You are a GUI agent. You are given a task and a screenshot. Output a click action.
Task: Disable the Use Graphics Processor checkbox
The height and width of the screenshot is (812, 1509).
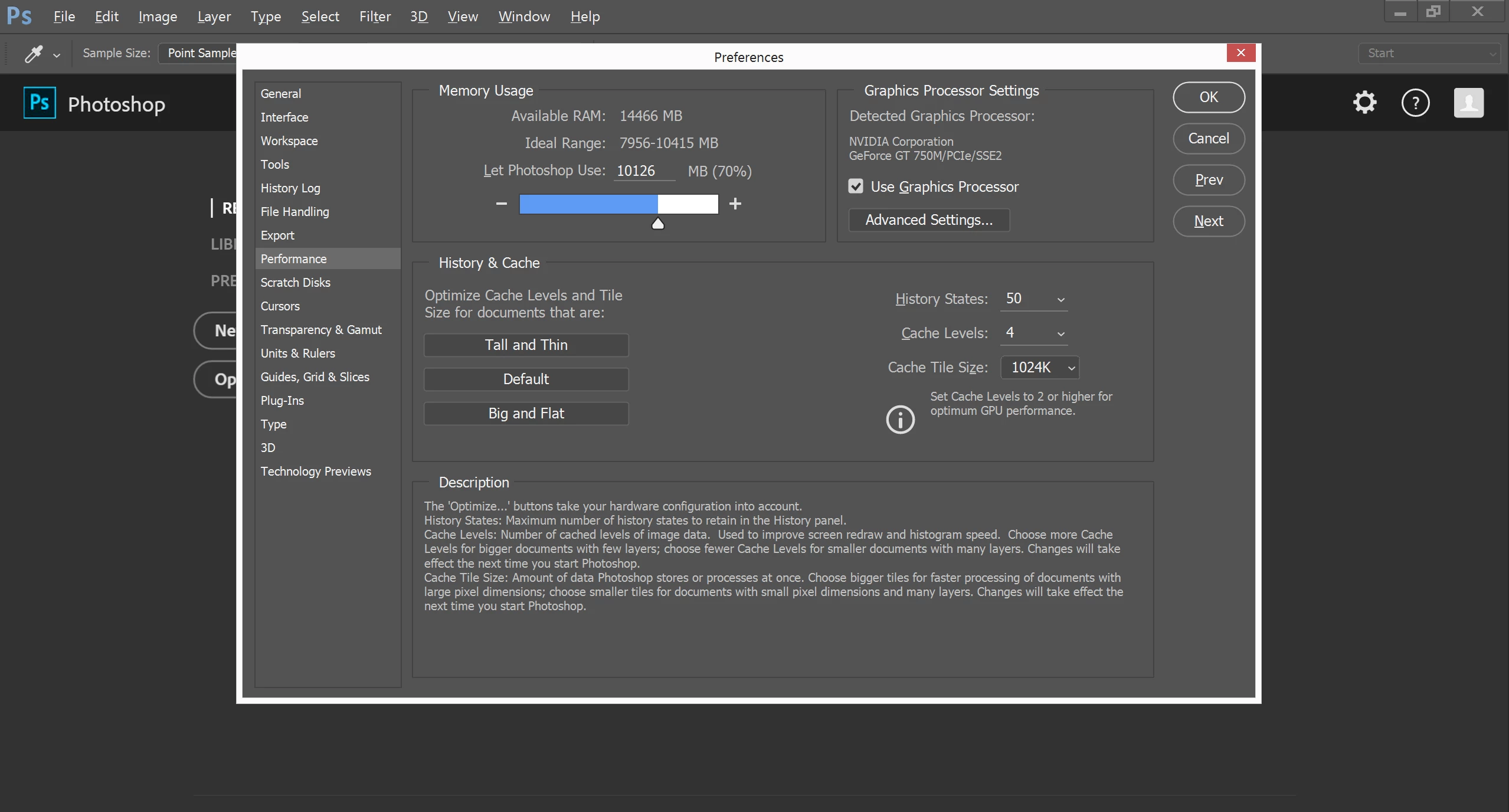[856, 186]
